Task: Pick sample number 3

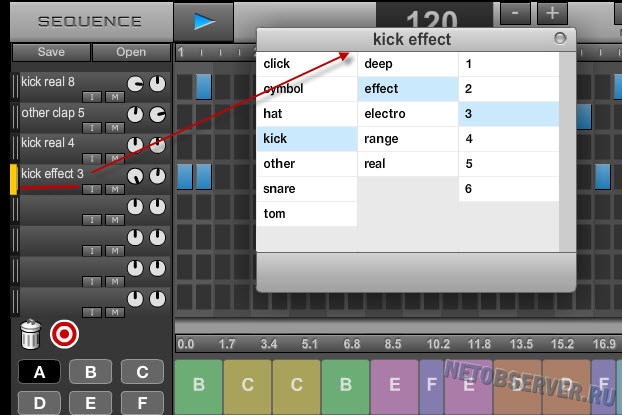Action: (509, 114)
